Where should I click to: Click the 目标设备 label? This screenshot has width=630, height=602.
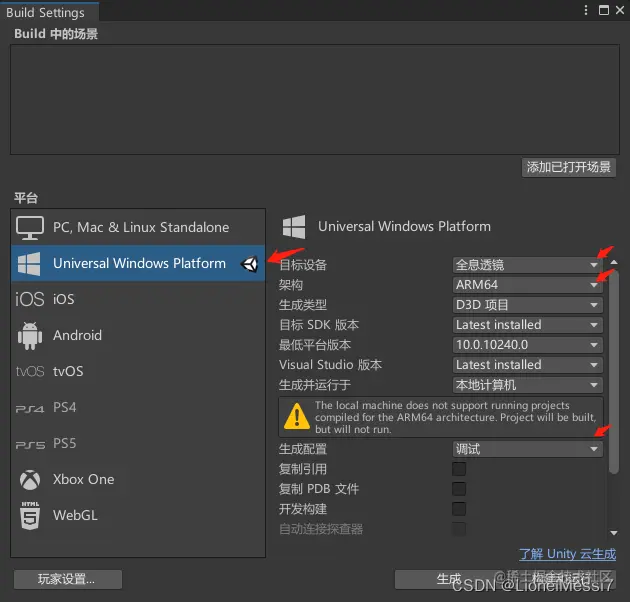303,265
